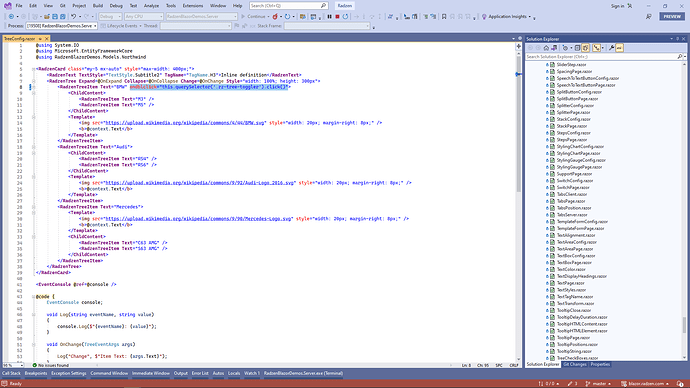Select TabsPage.razor in Solution Explorer

click(x=571, y=201)
